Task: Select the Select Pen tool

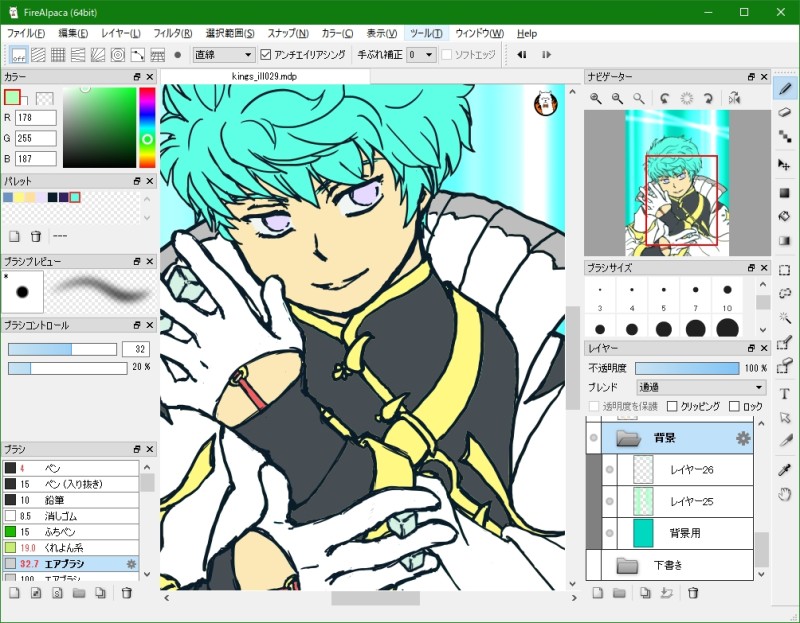Action: (785, 342)
